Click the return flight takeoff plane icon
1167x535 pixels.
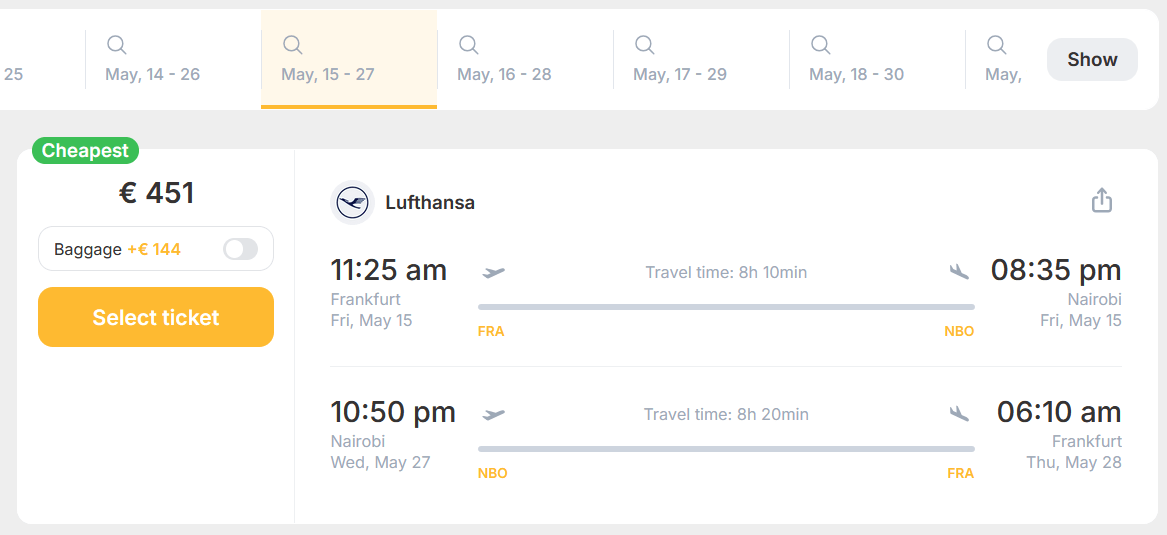(x=493, y=414)
